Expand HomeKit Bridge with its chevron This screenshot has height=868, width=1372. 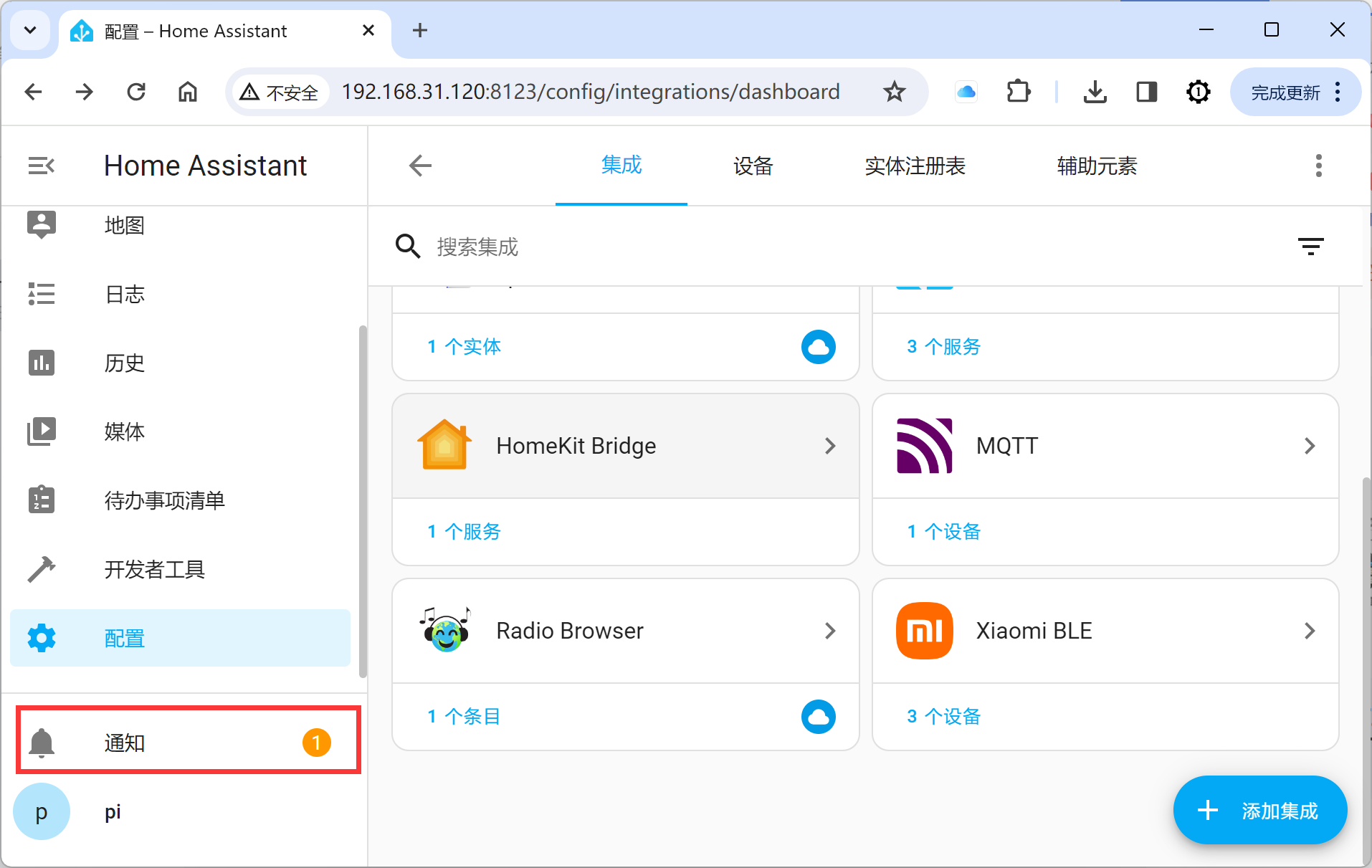[830, 446]
